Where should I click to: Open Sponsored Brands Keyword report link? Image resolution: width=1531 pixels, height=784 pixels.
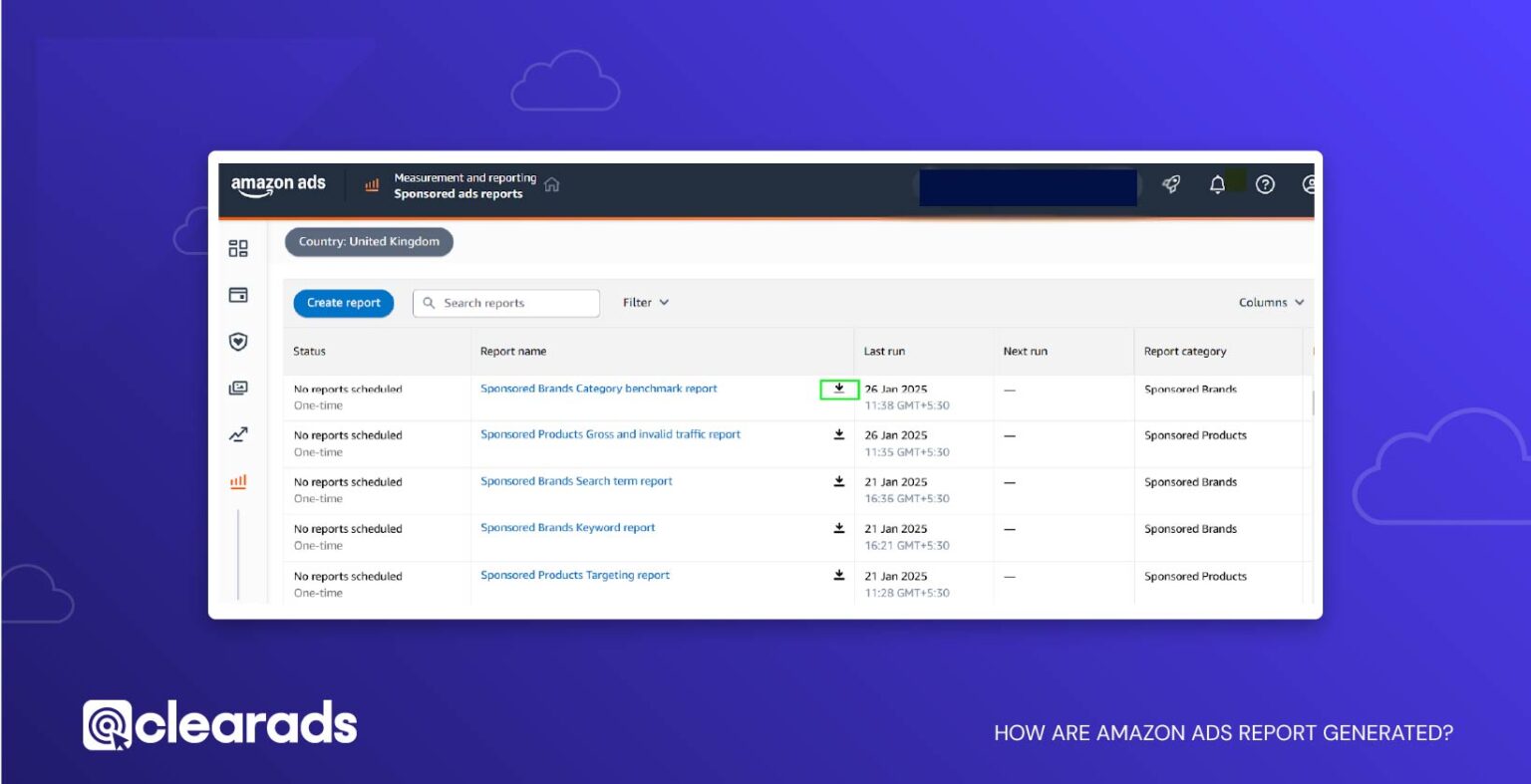568,528
